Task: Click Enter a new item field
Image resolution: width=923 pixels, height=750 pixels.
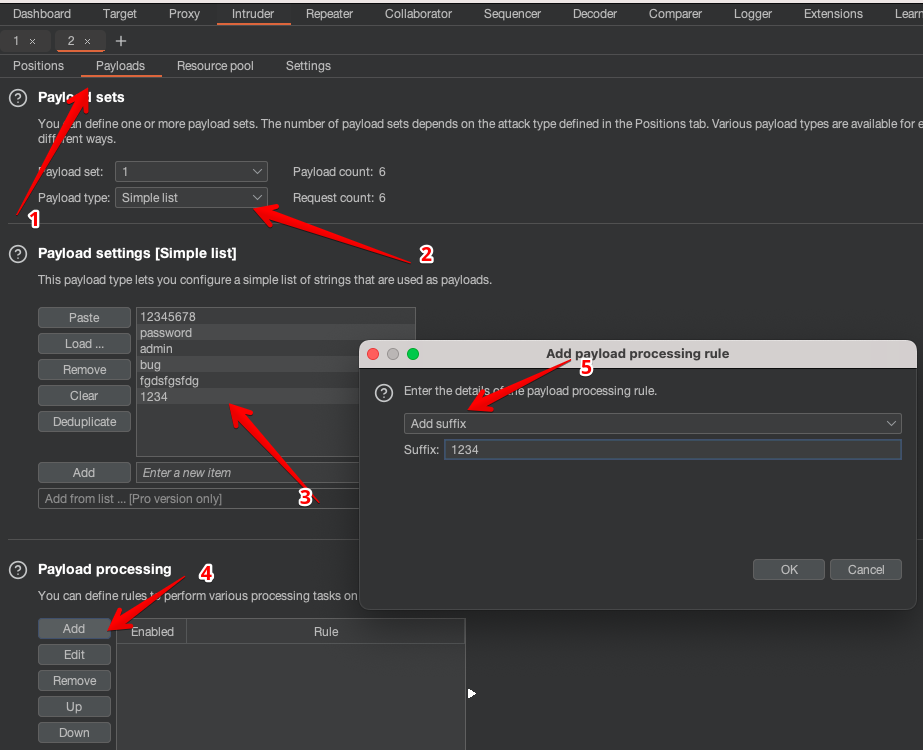Action: click(x=248, y=473)
